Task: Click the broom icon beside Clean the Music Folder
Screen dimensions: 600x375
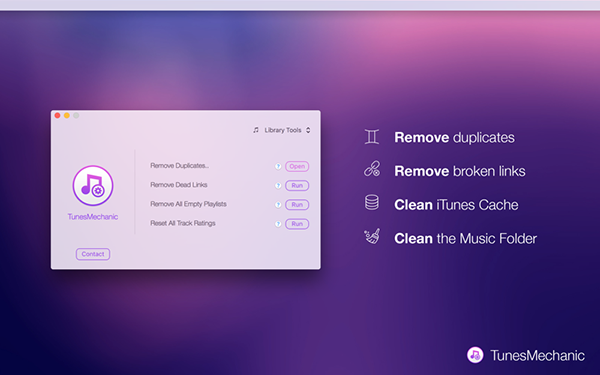Action: 372,236
